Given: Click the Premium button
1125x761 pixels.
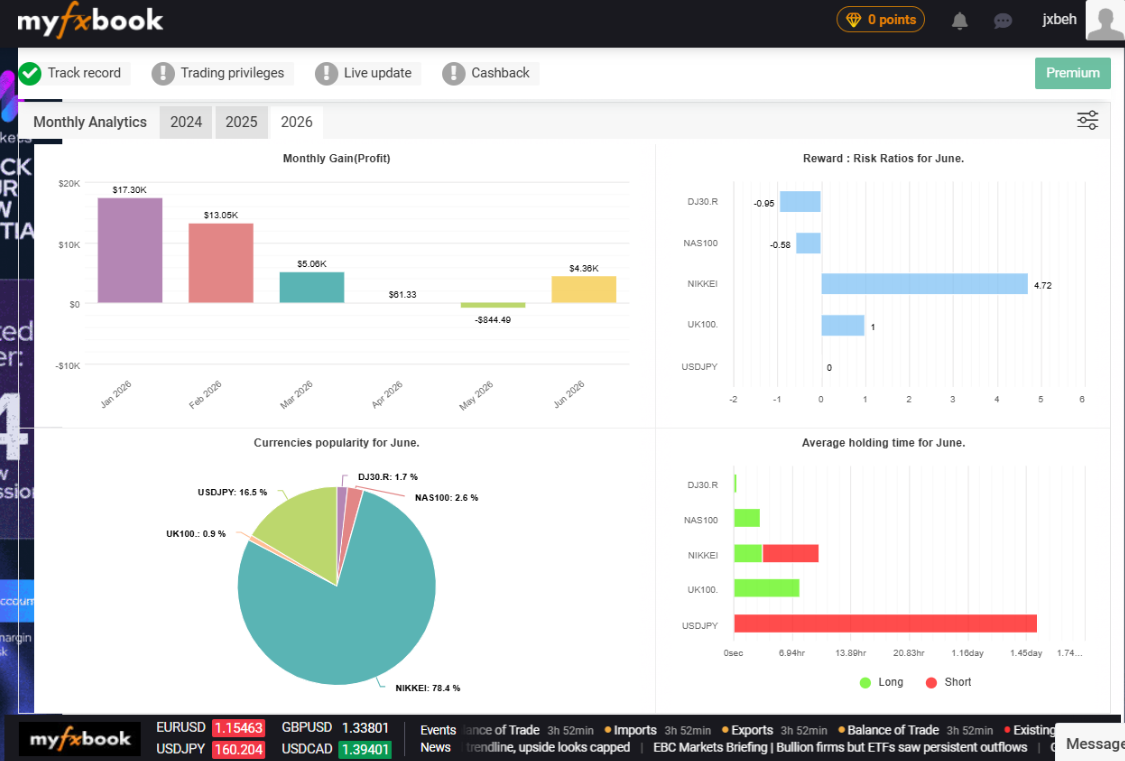Looking at the screenshot, I should point(1073,73).
